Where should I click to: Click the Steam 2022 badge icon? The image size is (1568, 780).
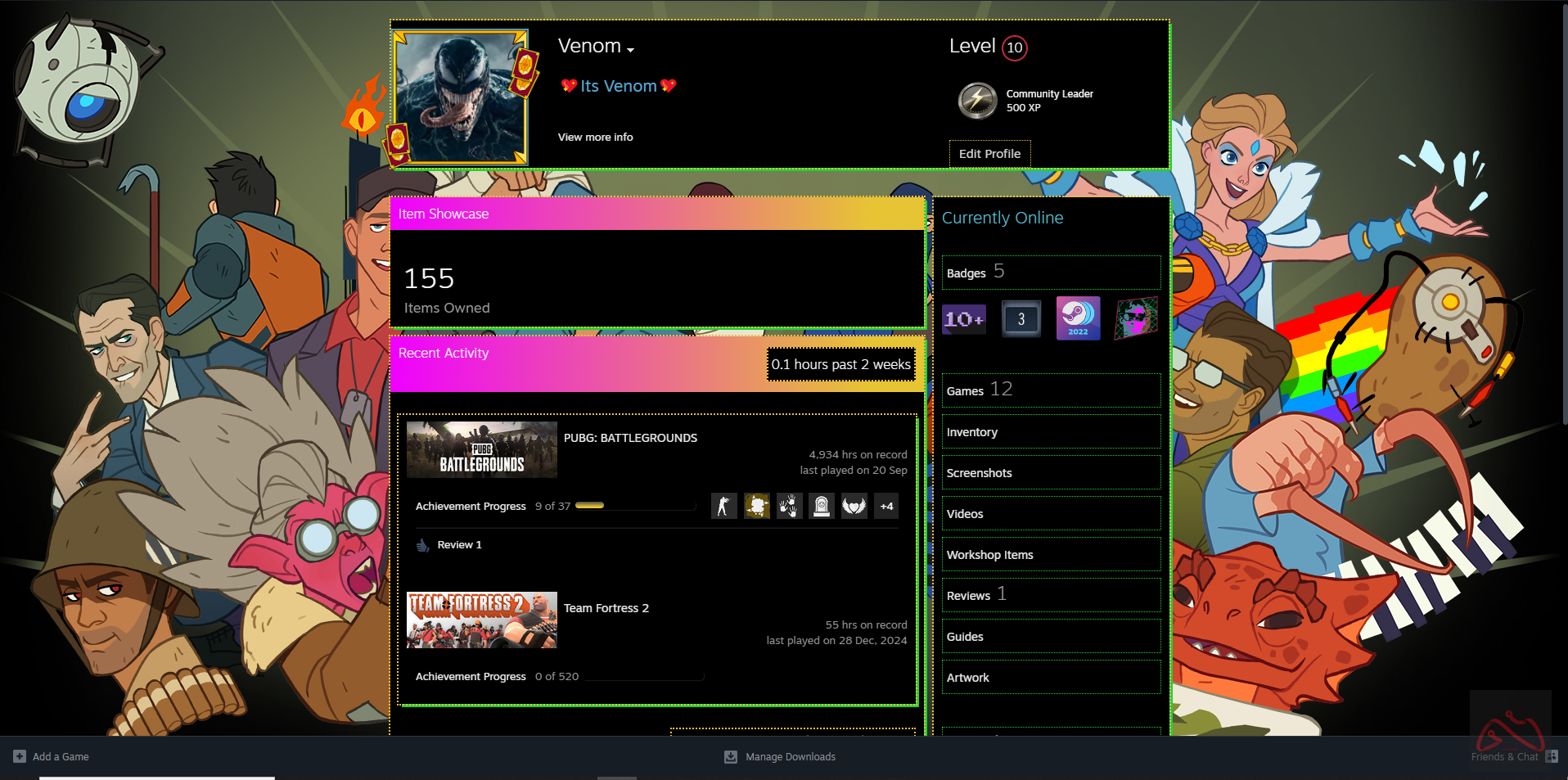(1078, 318)
